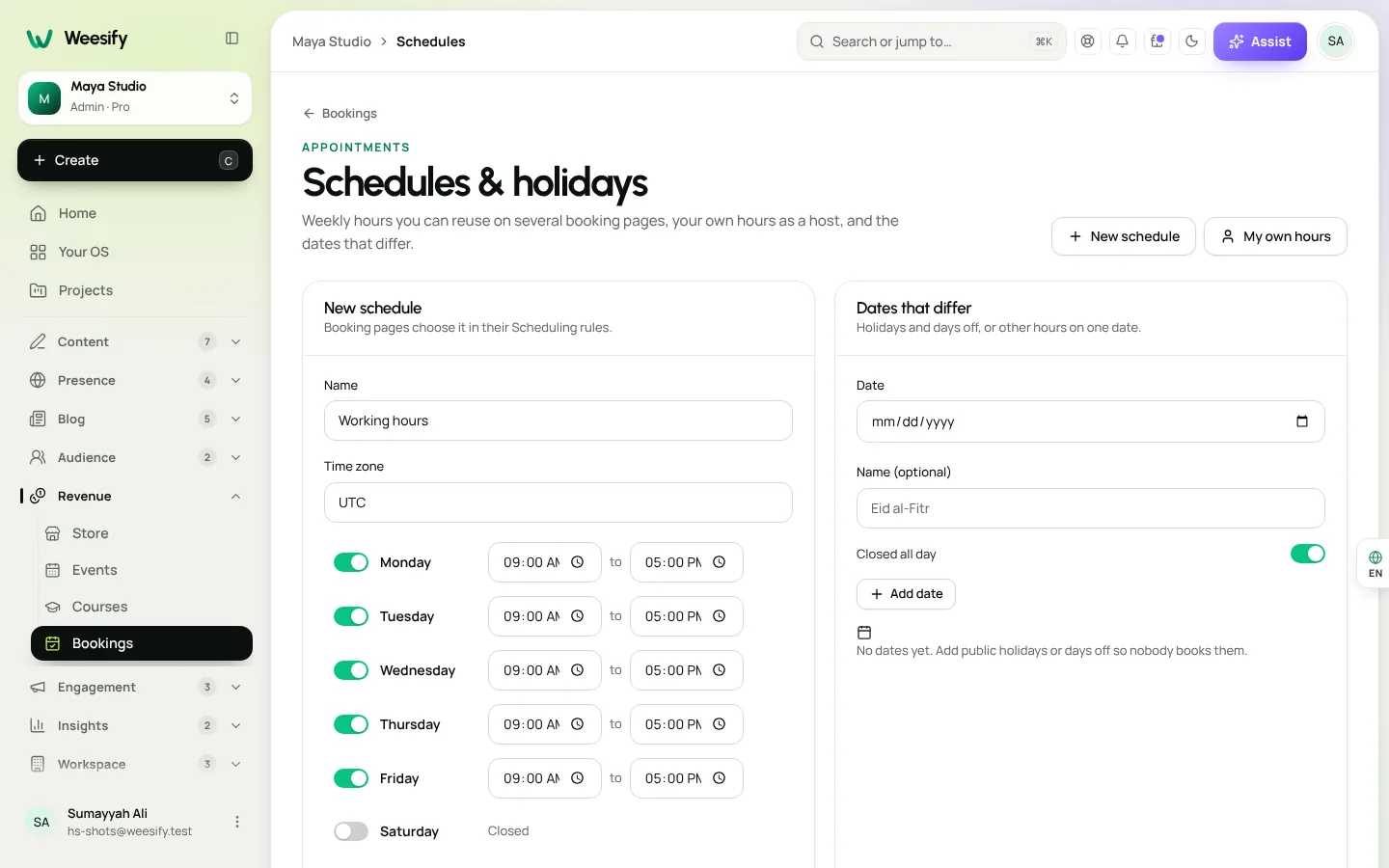Click the Schedules breadcrumb text

[x=431, y=41]
